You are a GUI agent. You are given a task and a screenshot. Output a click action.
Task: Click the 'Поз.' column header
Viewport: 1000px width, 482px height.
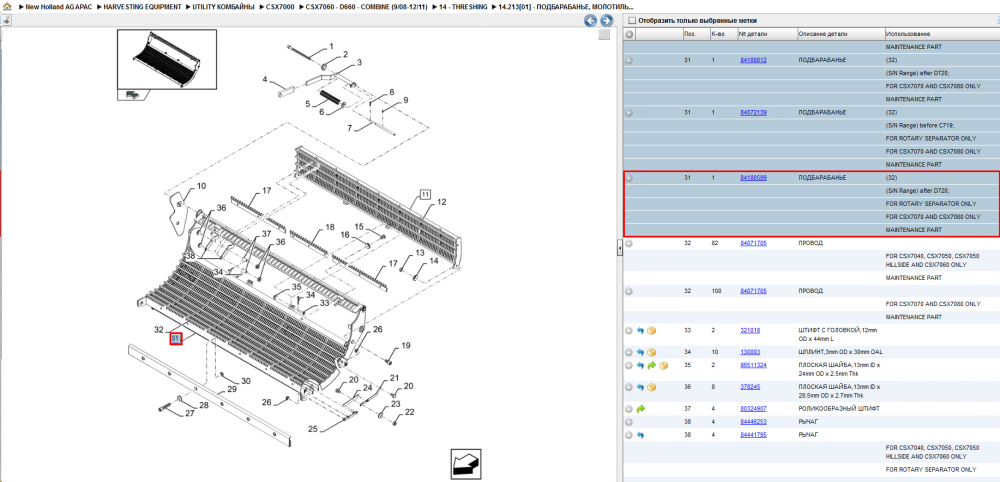click(x=689, y=34)
